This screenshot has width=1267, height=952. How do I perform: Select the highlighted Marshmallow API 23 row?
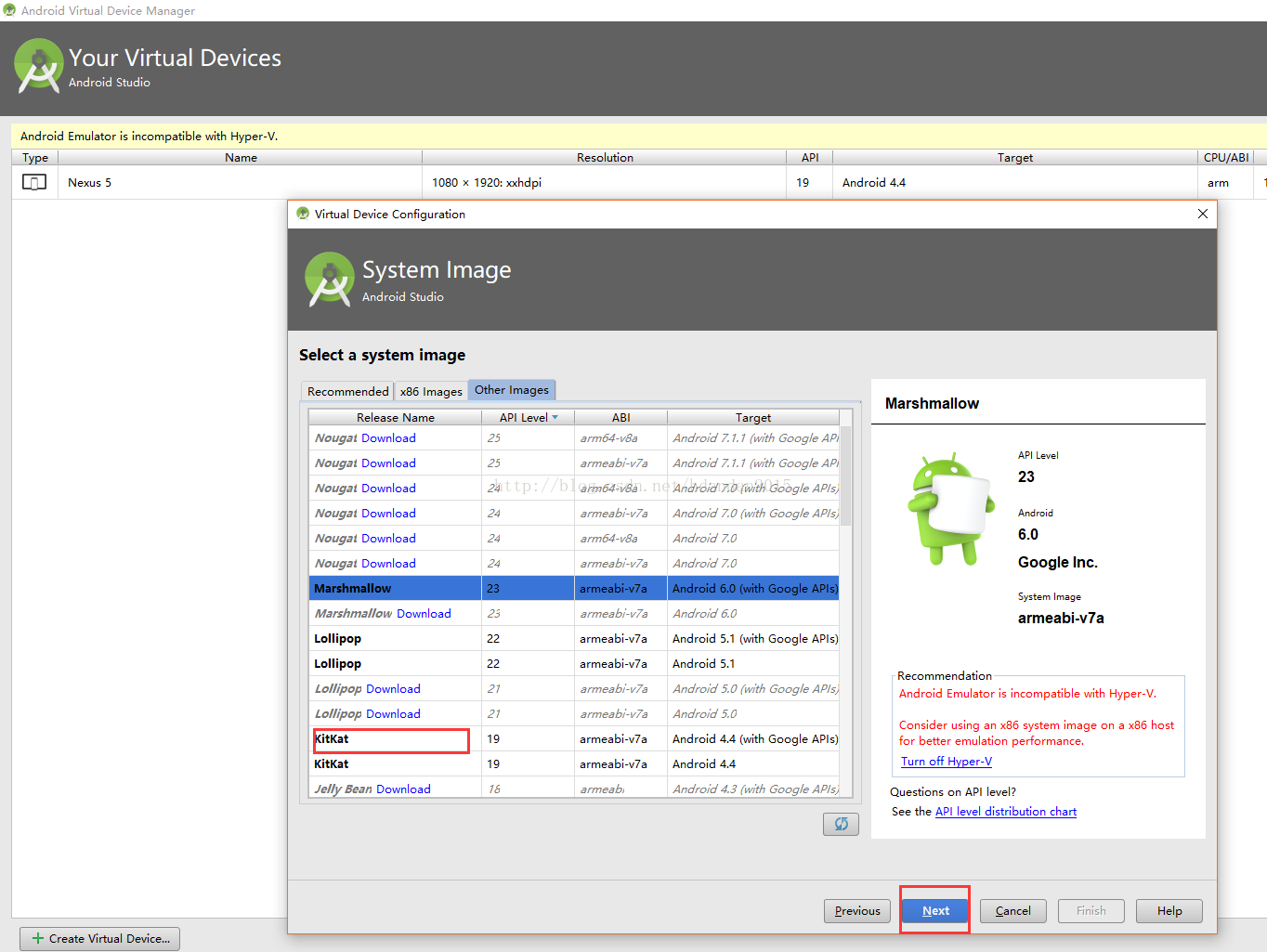coord(574,588)
